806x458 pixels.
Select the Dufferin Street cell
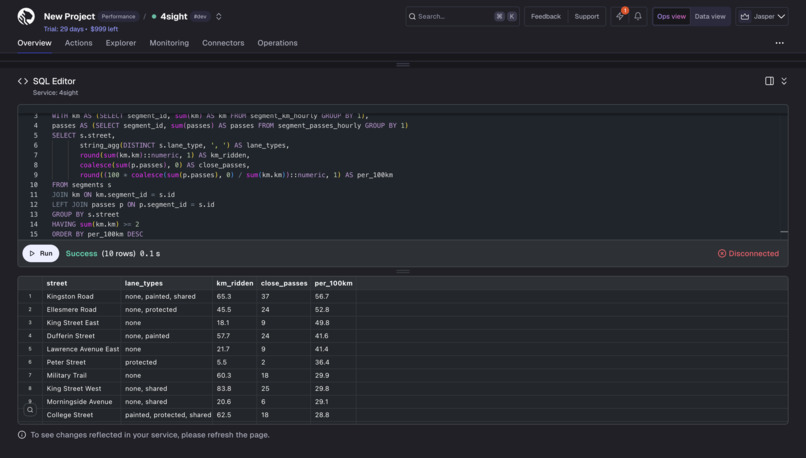point(81,336)
